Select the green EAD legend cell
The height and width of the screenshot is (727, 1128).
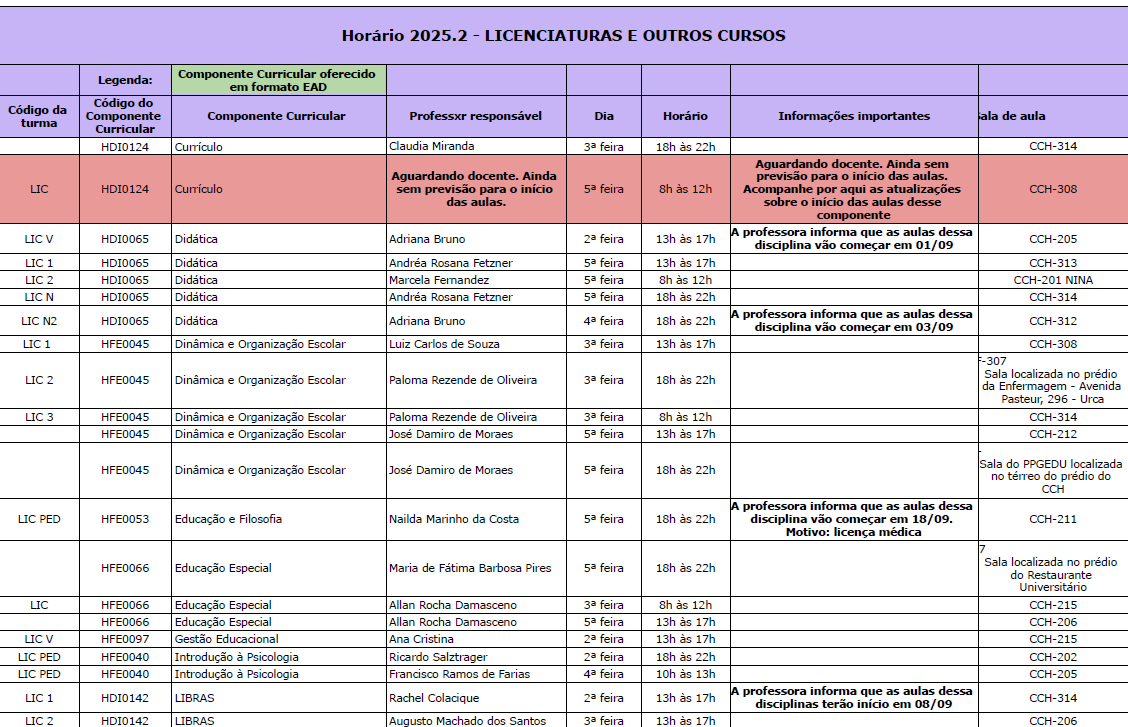tap(276, 80)
